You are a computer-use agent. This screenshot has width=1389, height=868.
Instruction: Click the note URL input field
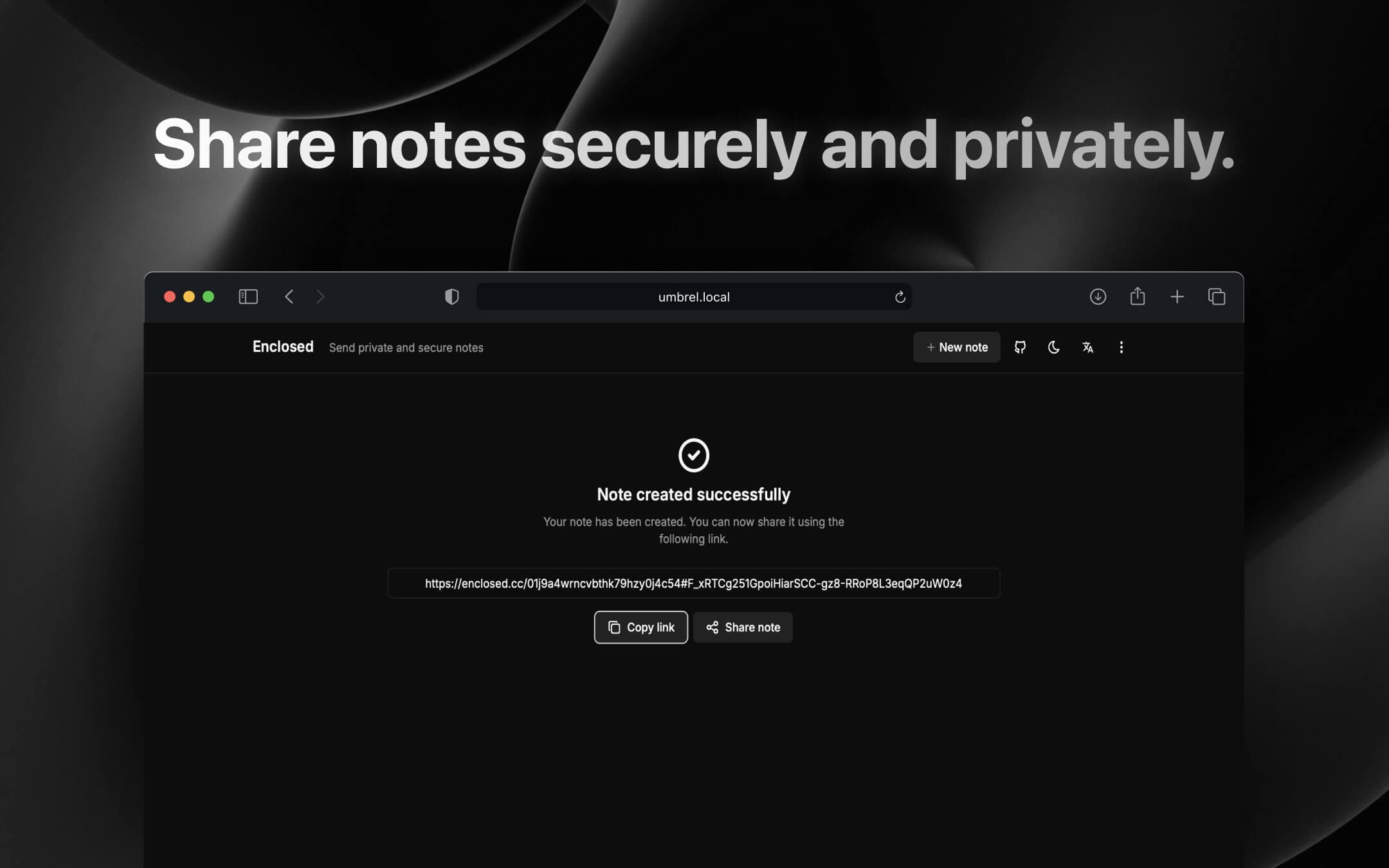point(694,582)
